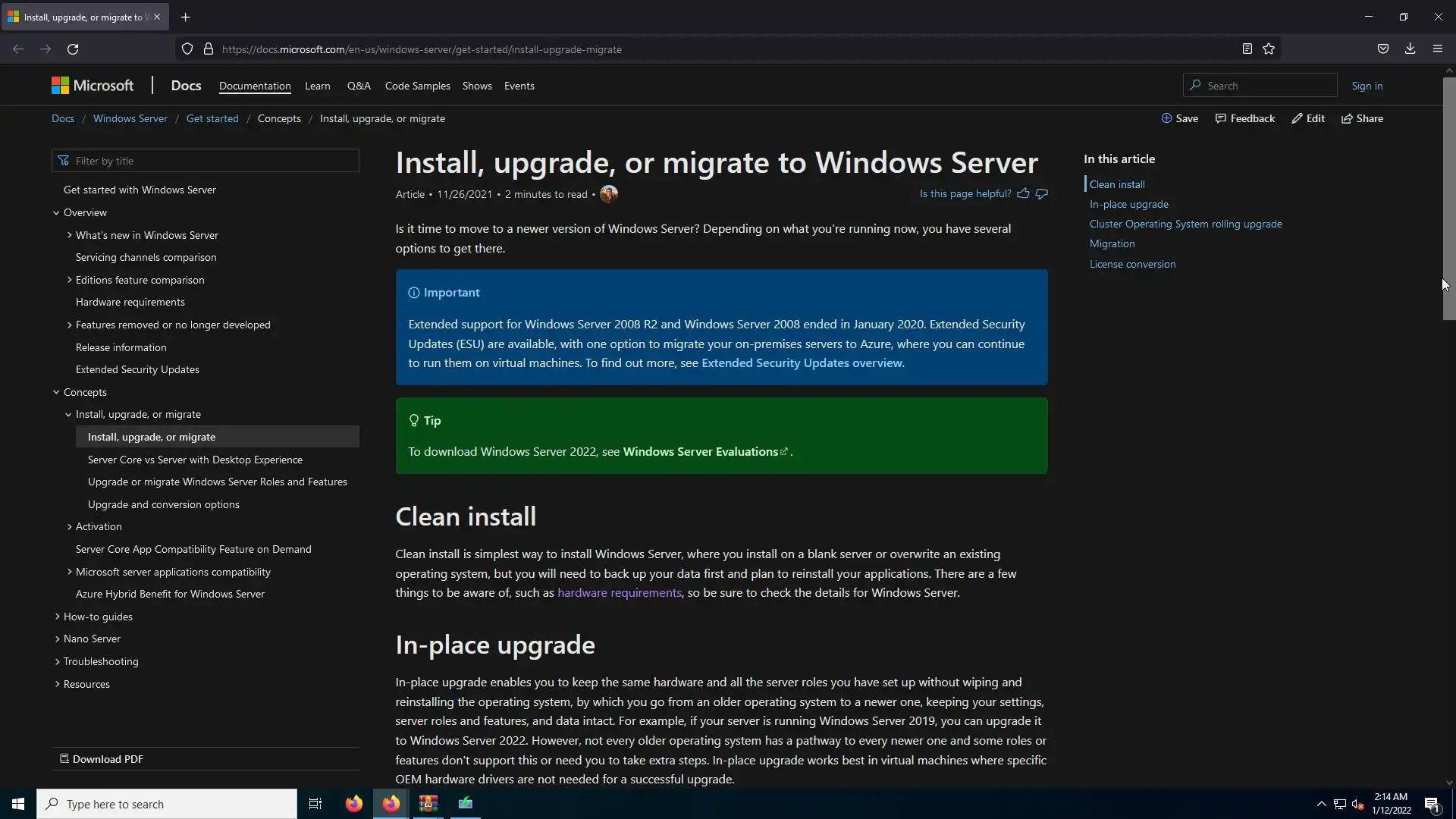Click the page vertical scrollbar thumb
The height and width of the screenshot is (819, 1456).
[x=1448, y=197]
